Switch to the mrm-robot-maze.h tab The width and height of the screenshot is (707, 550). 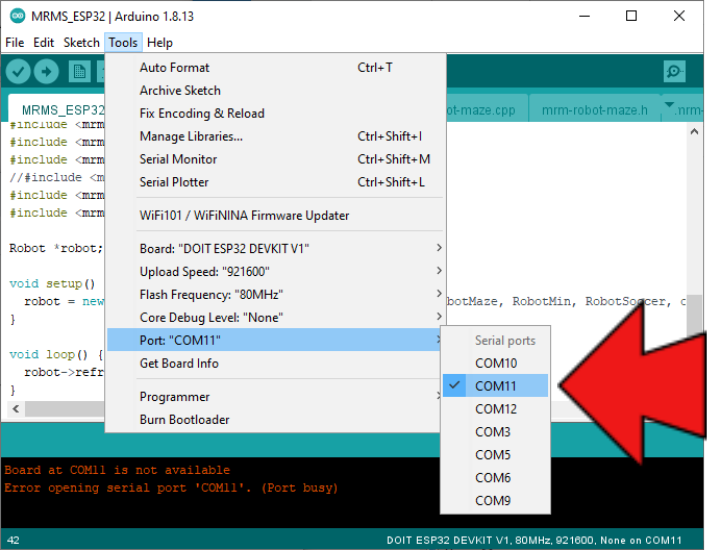pyautogui.click(x=594, y=110)
